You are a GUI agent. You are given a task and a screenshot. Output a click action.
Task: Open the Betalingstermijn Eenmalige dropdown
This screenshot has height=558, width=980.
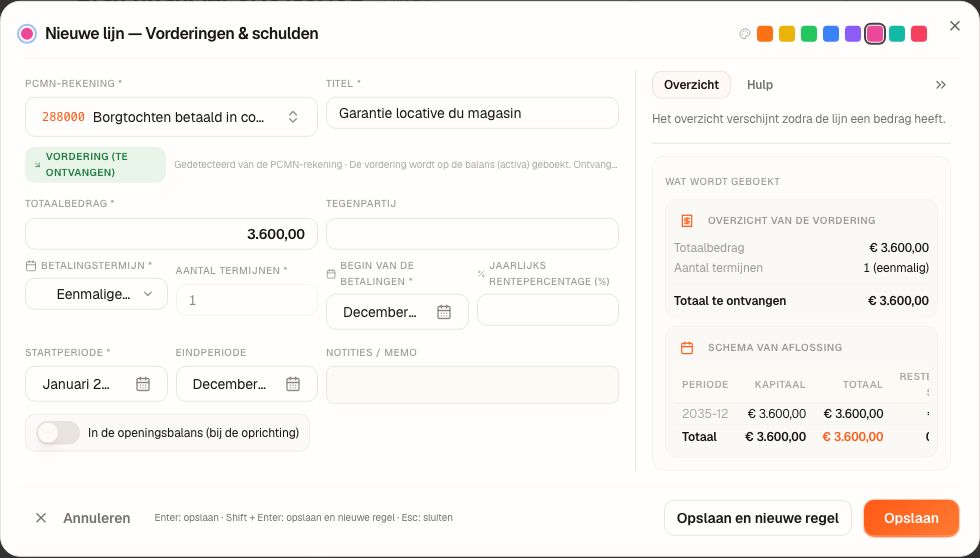(96, 294)
